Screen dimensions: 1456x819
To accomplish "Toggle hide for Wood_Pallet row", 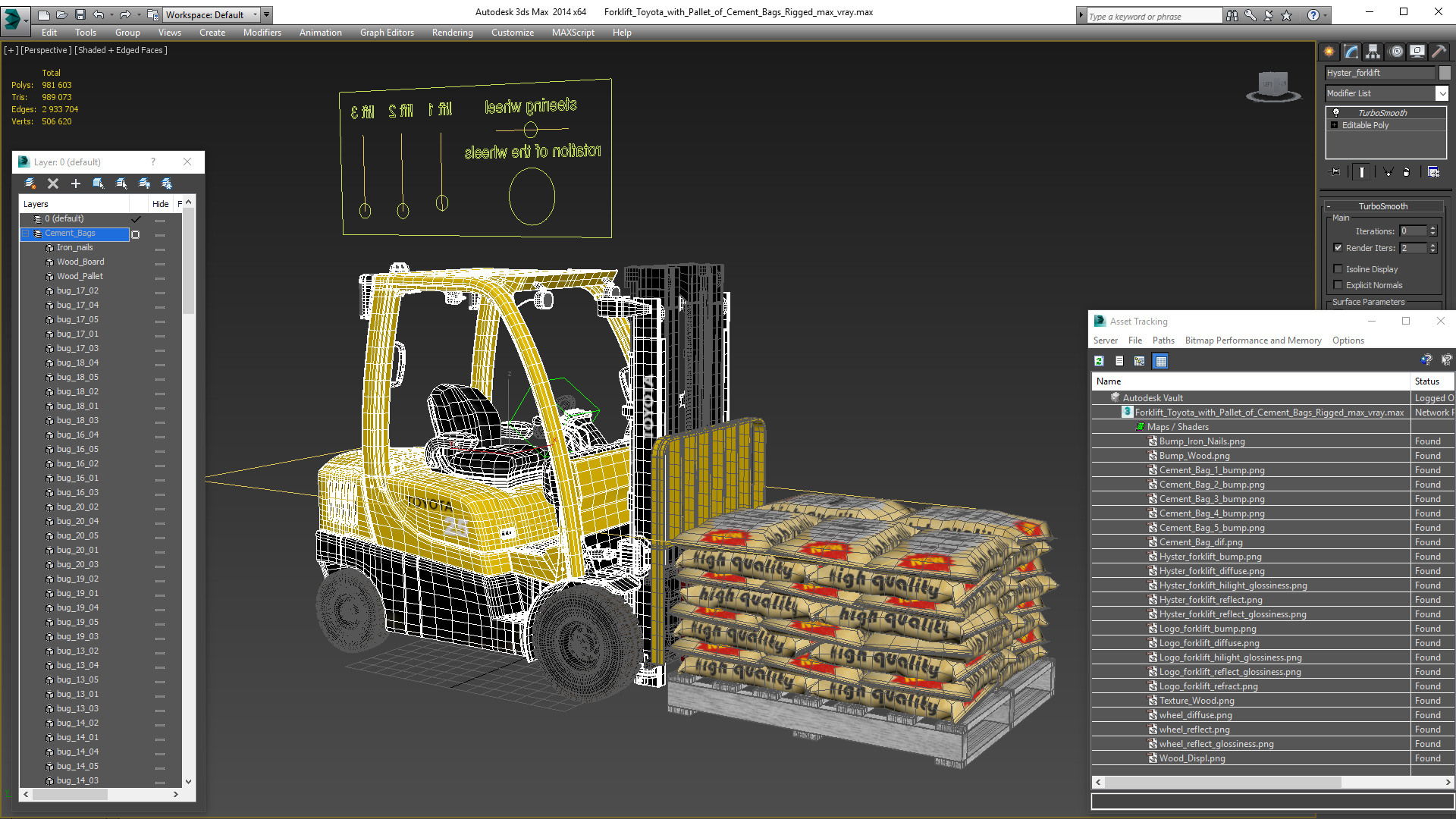I will coord(160,277).
